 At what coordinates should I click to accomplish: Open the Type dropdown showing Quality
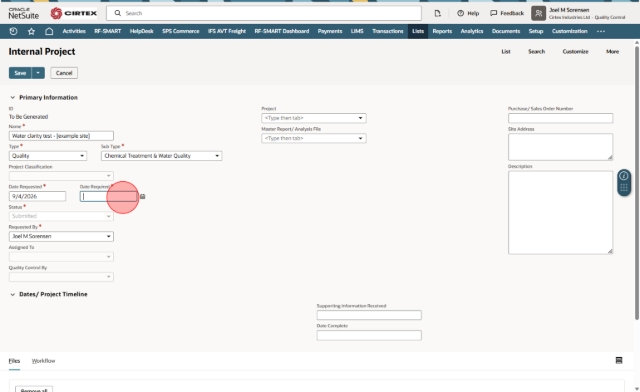(x=48, y=156)
